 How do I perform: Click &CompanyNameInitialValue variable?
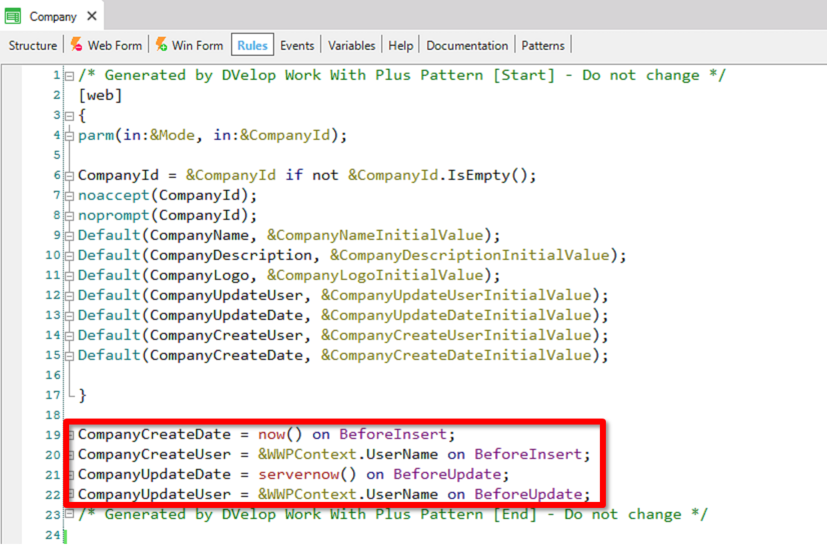375,235
